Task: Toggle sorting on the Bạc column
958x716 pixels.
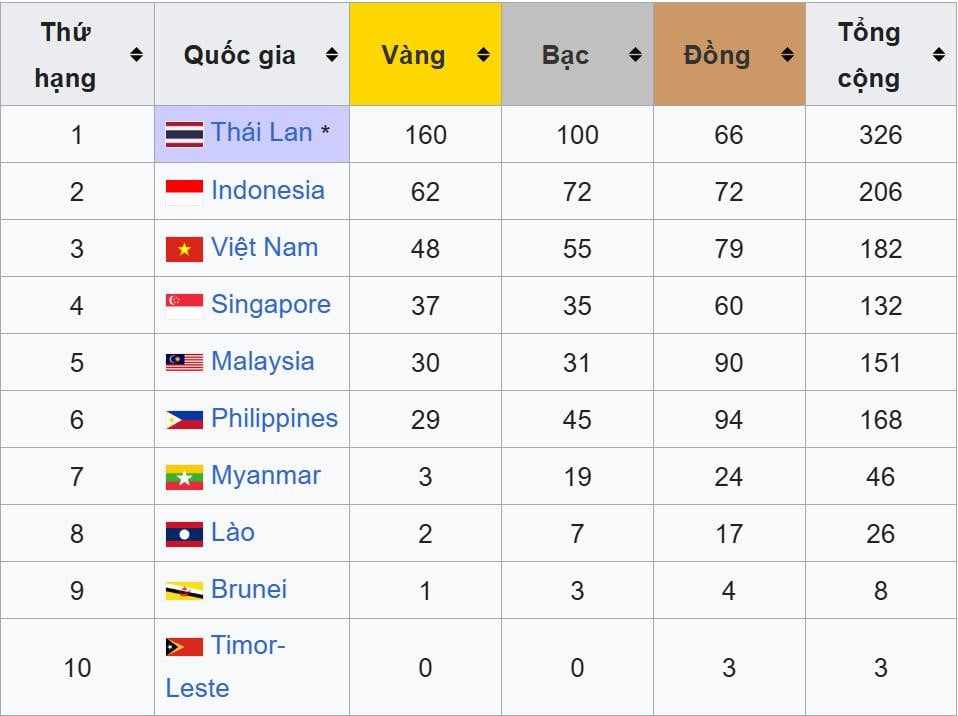Action: pos(638,55)
